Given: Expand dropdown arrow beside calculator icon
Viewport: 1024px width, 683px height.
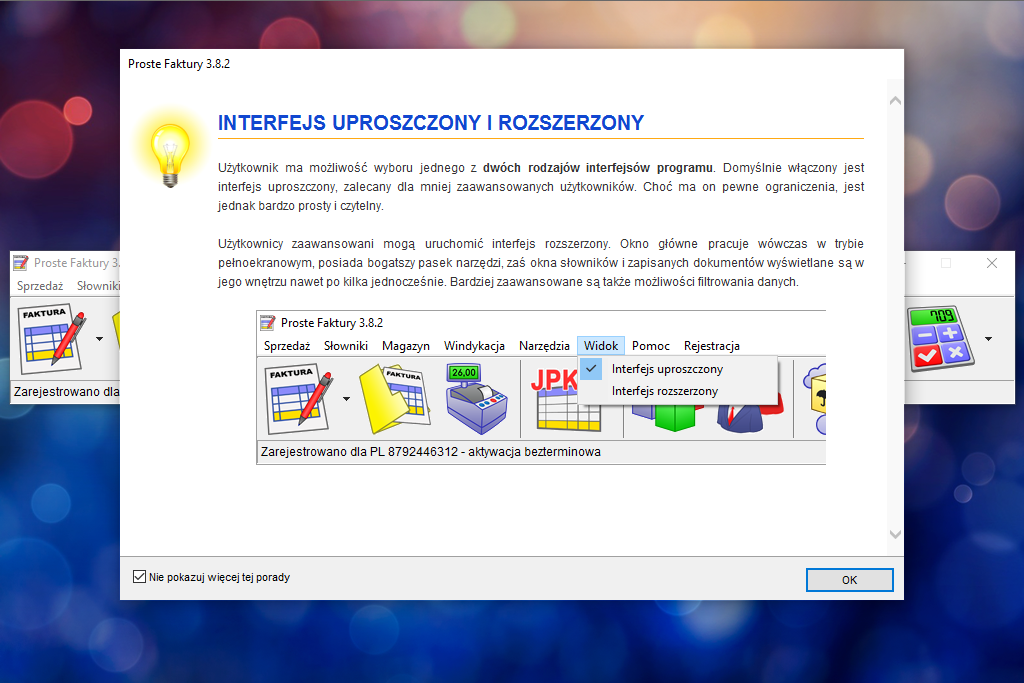Looking at the screenshot, I should point(988,339).
